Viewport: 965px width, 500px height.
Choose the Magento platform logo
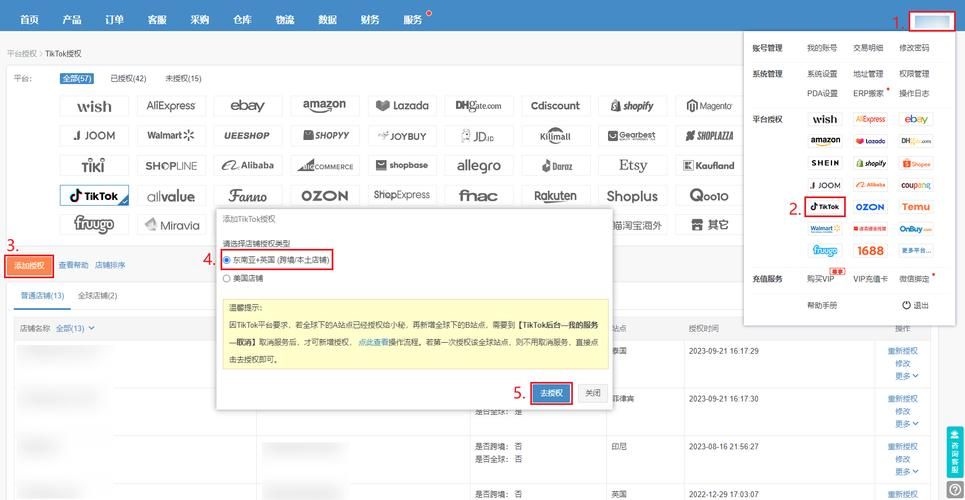coord(709,106)
